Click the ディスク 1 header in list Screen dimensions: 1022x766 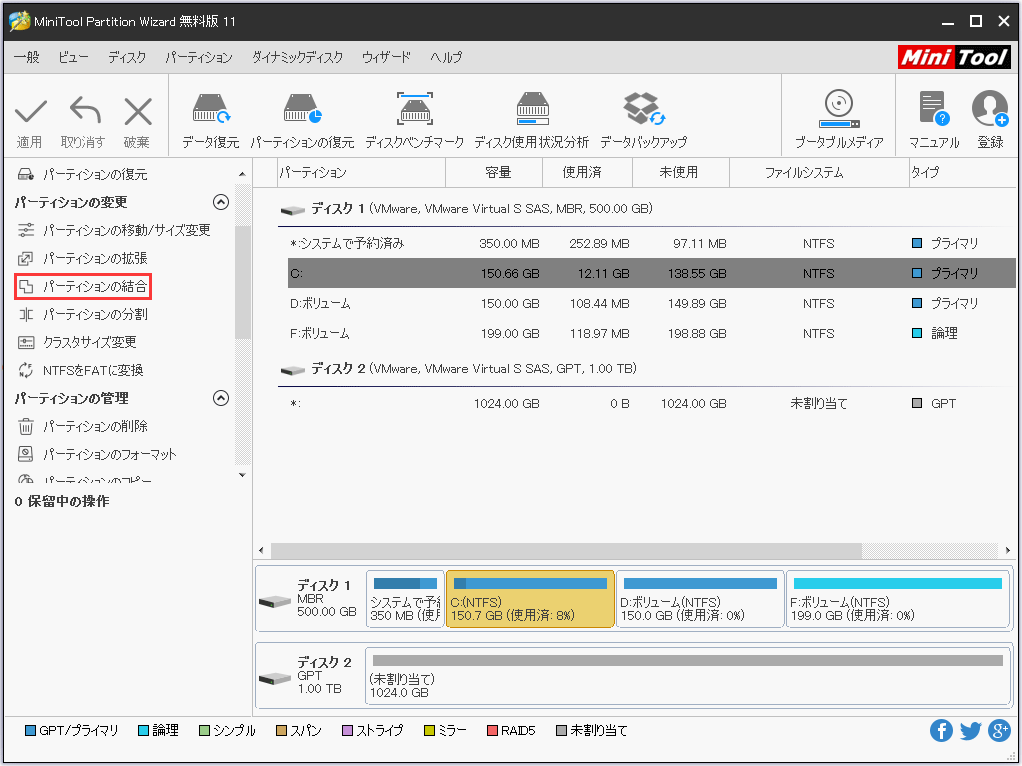coord(466,209)
